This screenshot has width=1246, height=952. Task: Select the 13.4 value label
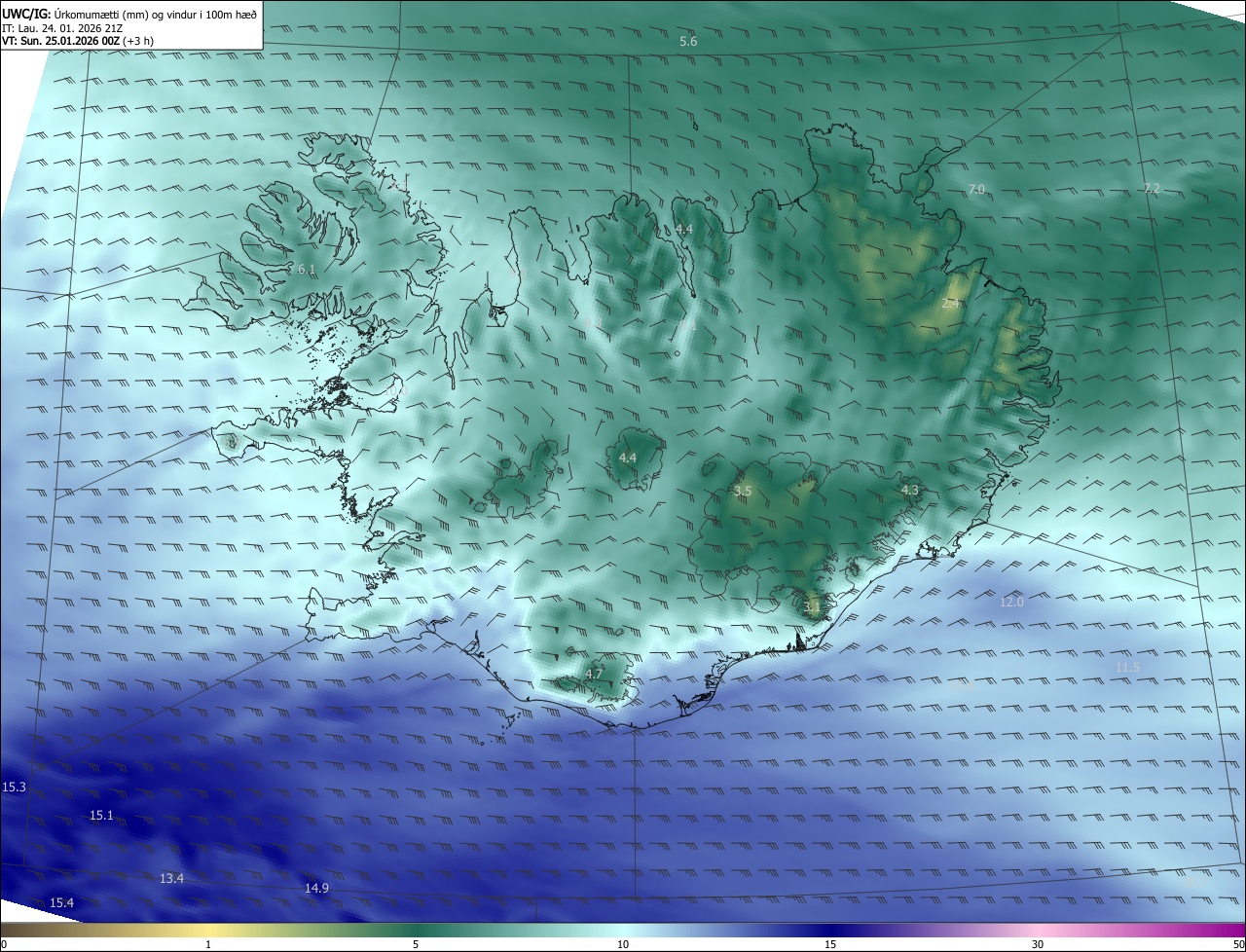point(171,878)
